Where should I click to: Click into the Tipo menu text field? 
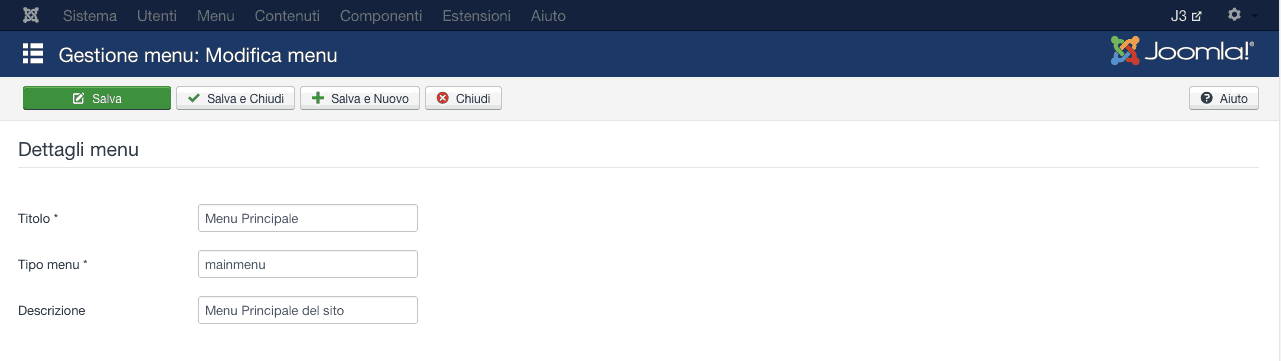(x=308, y=264)
